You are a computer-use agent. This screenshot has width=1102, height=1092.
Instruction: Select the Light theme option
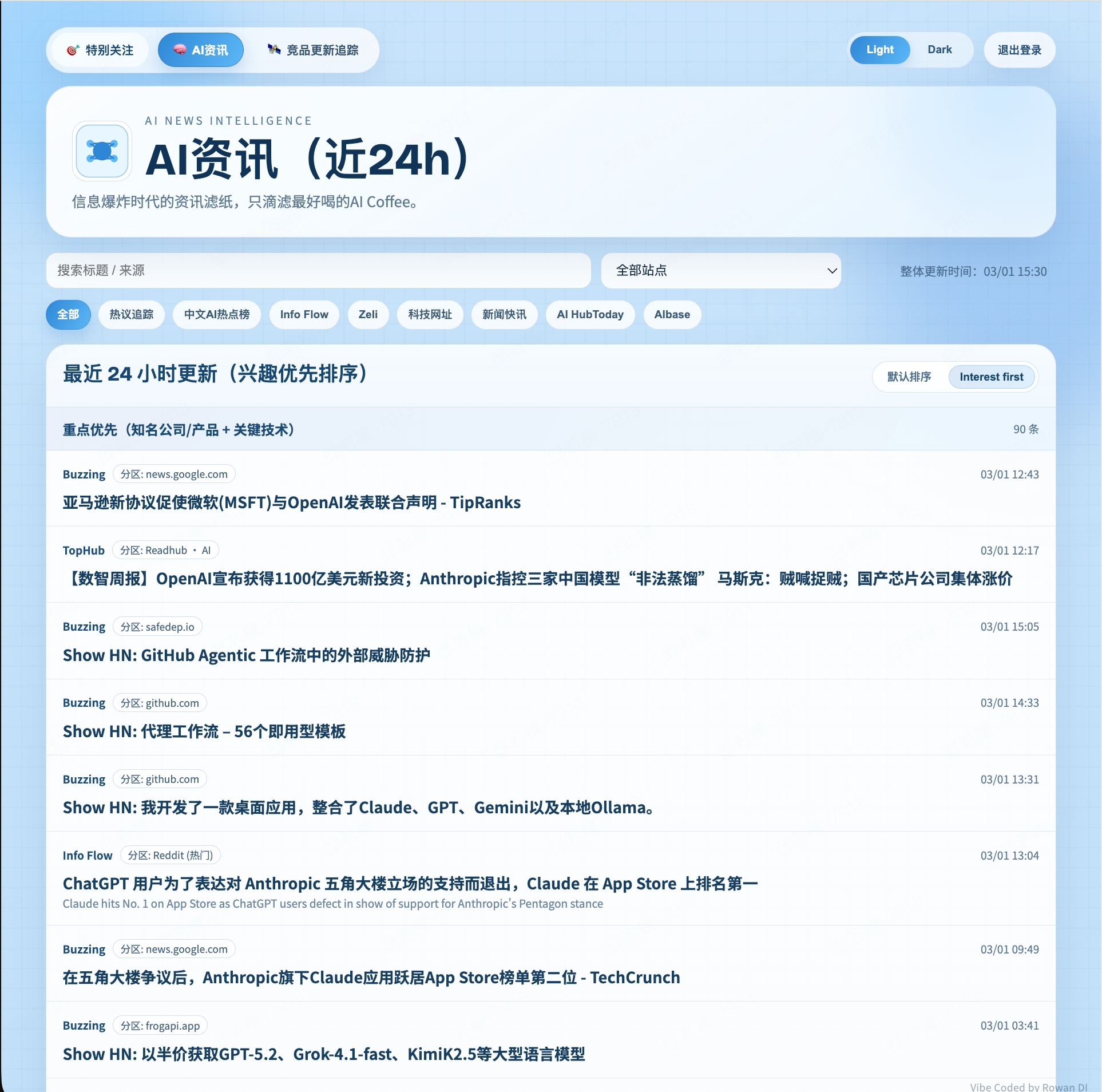point(879,50)
